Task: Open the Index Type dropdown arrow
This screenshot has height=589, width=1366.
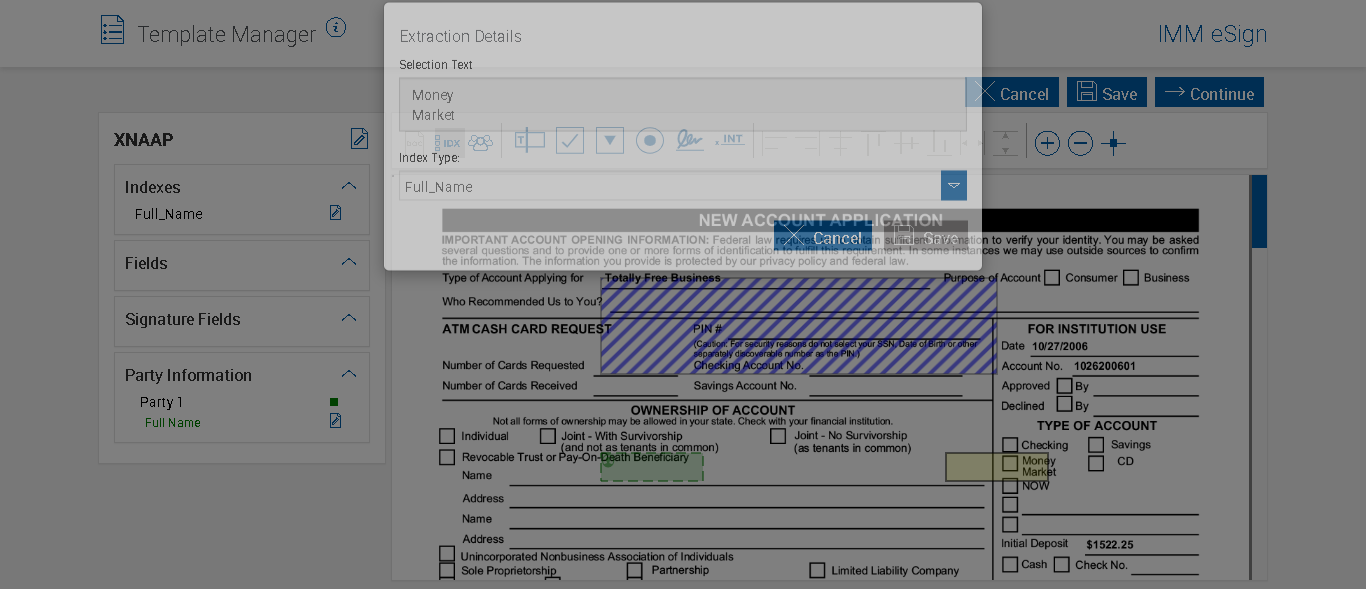Action: (x=954, y=186)
